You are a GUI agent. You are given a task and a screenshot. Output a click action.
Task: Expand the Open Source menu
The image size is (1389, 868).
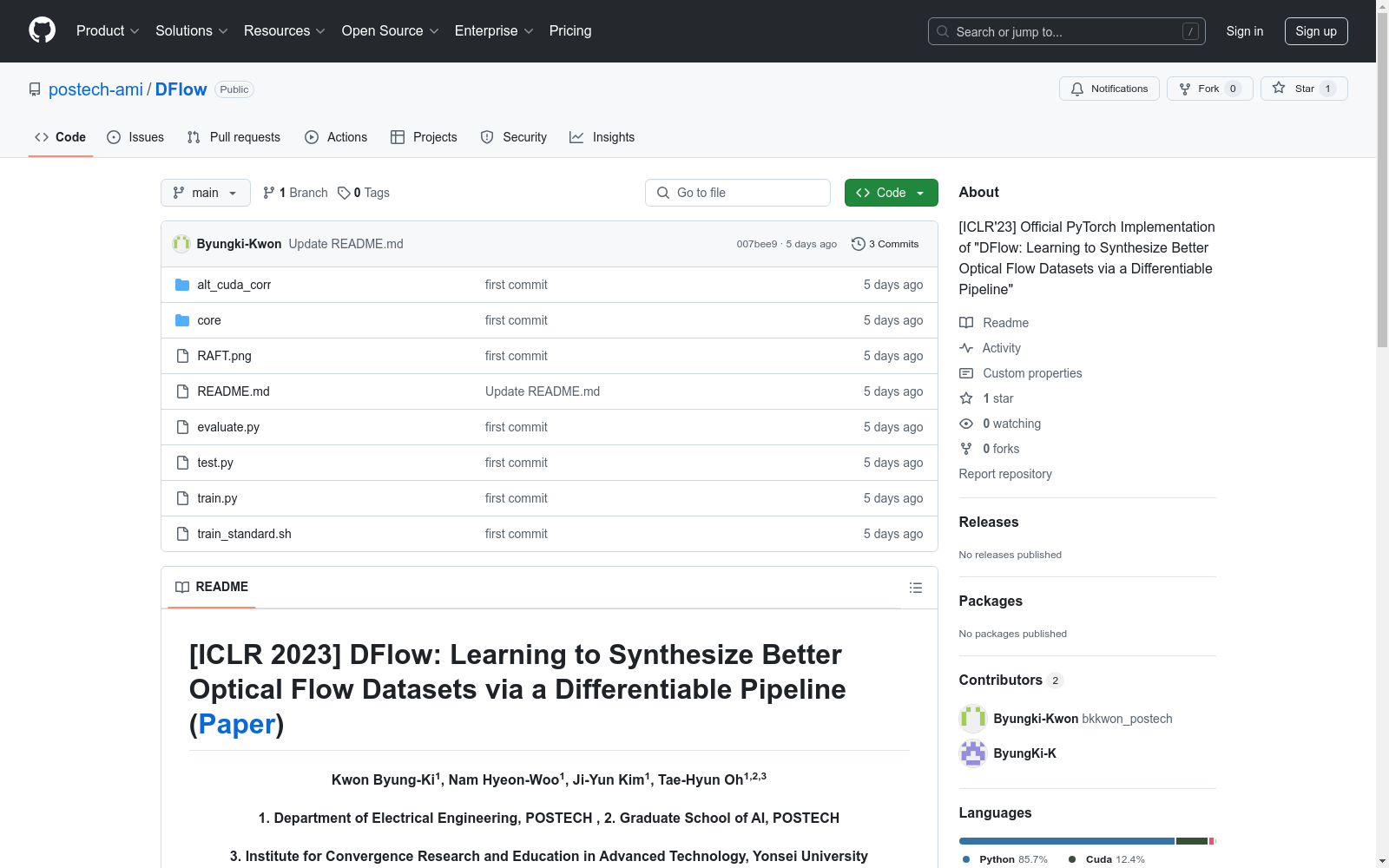tap(391, 31)
